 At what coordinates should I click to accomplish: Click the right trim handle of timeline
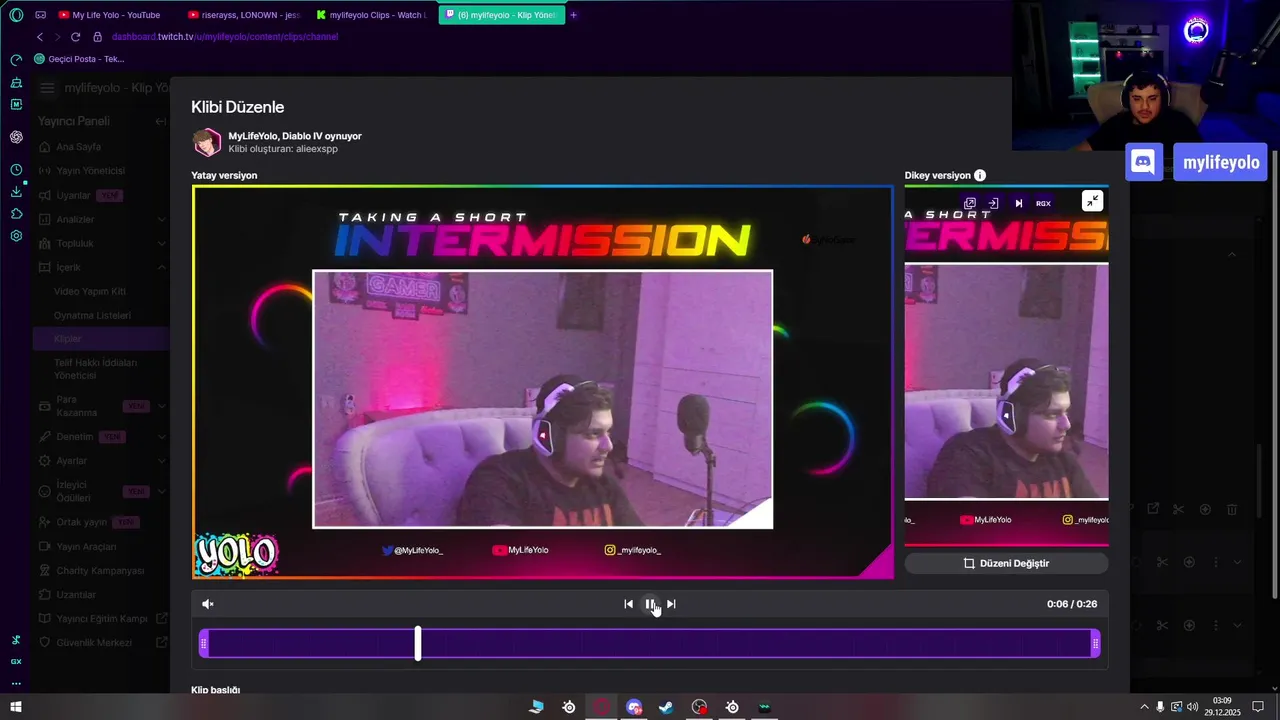[1095, 643]
